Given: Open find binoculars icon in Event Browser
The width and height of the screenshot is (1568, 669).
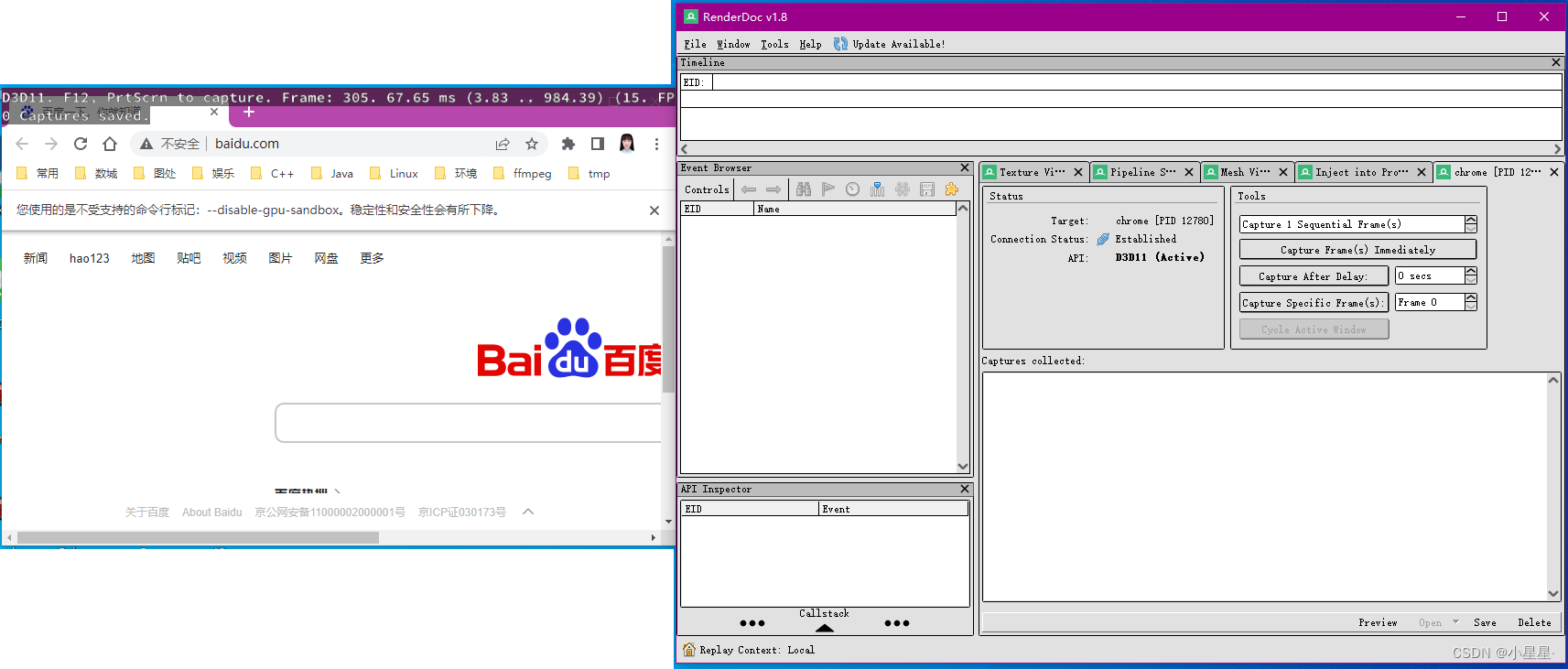Looking at the screenshot, I should [804, 189].
